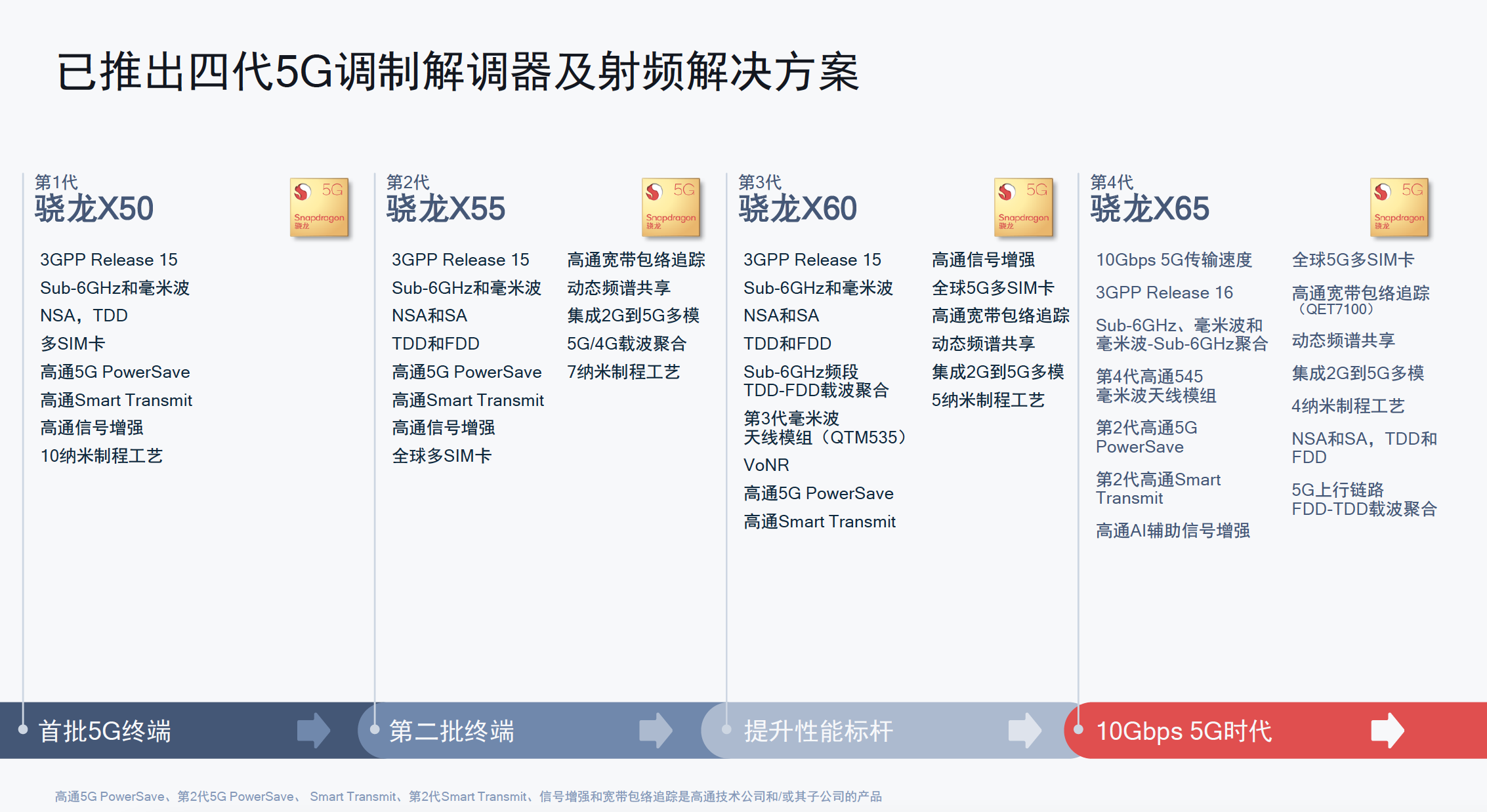Click 第4代高通545毫米波天线模组
This screenshot has height=812, width=1487.
tap(1156, 386)
